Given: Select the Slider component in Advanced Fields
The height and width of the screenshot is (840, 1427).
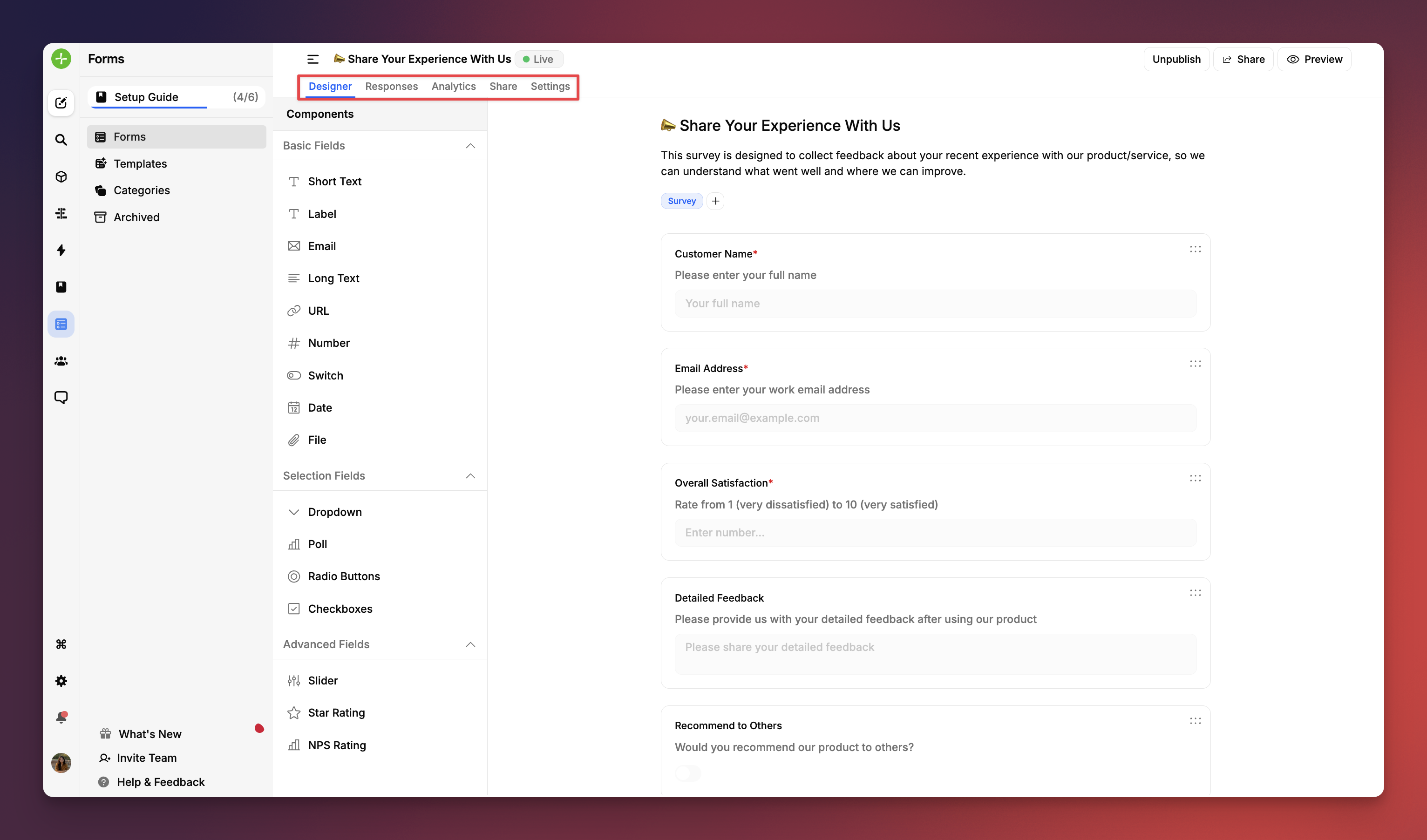Looking at the screenshot, I should tap(323, 680).
